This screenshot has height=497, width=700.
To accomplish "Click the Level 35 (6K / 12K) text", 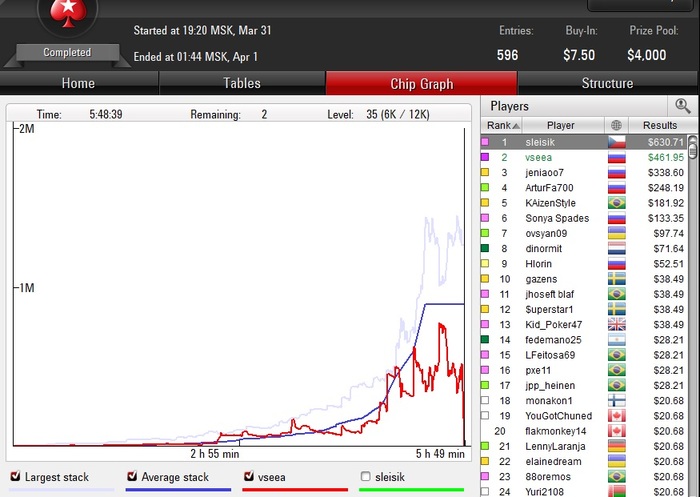I will point(379,114).
